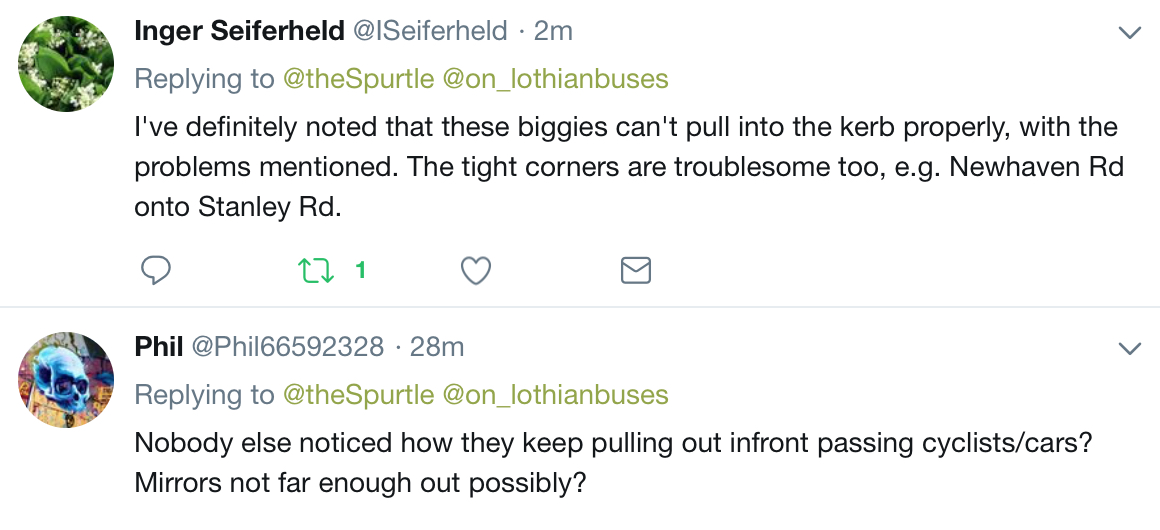Open @theSpurtle mention in Phil's reply
The image size is (1160, 530).
[359, 395]
